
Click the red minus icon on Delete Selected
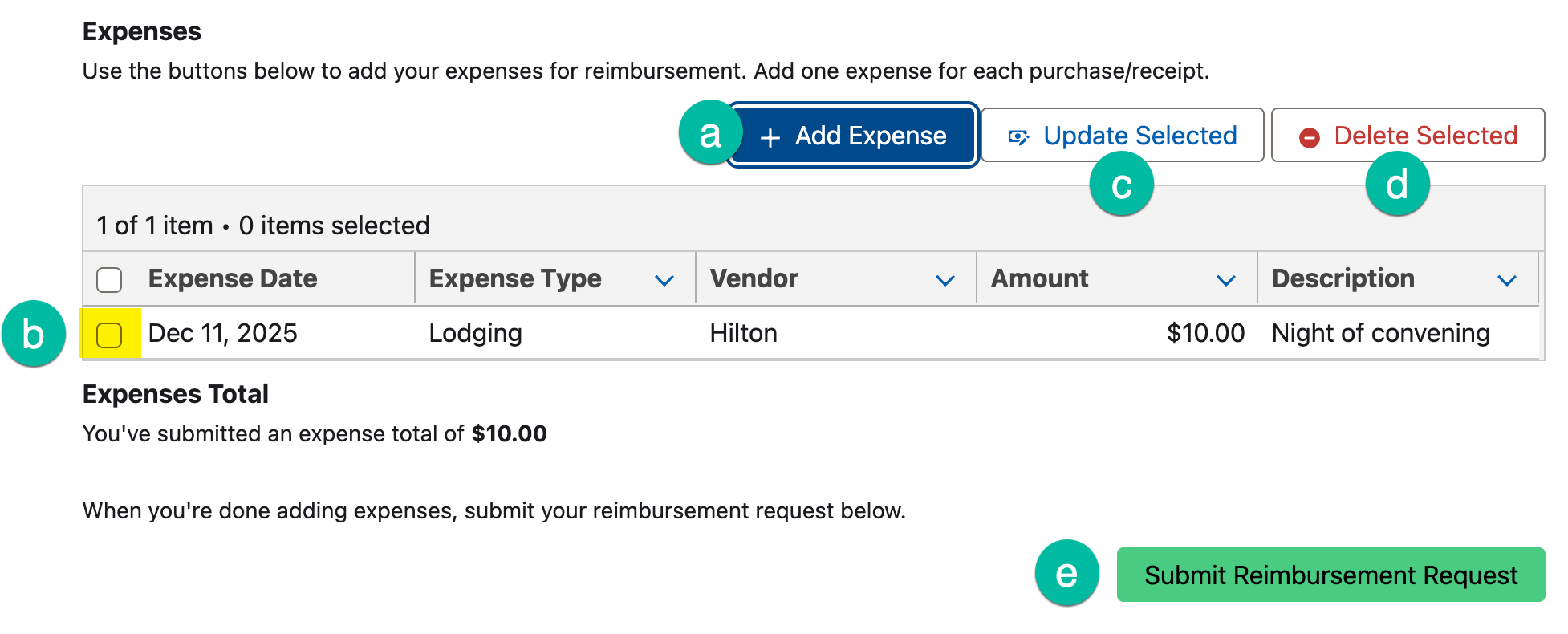(x=1309, y=137)
